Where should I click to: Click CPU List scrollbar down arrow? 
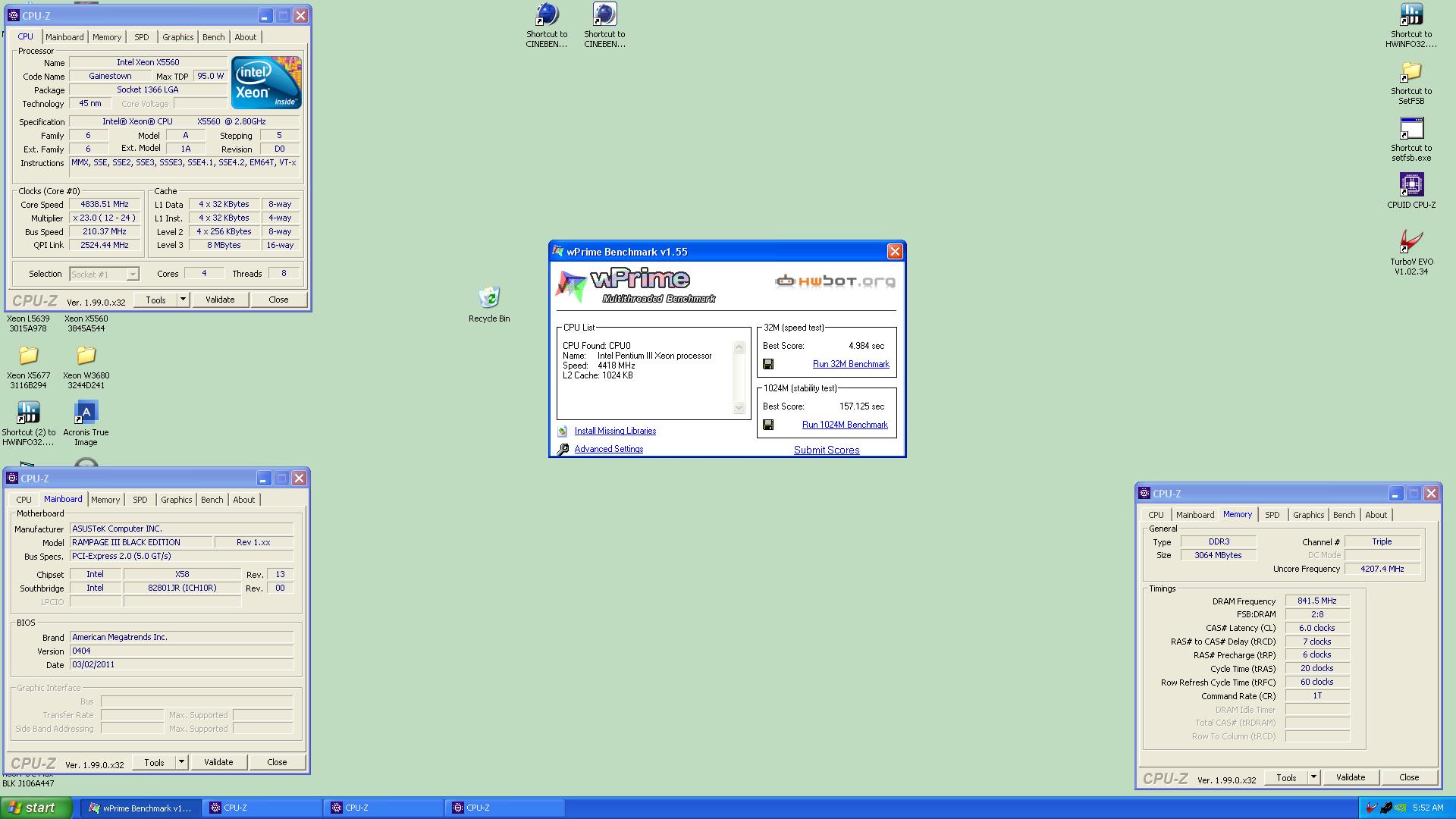tap(739, 408)
